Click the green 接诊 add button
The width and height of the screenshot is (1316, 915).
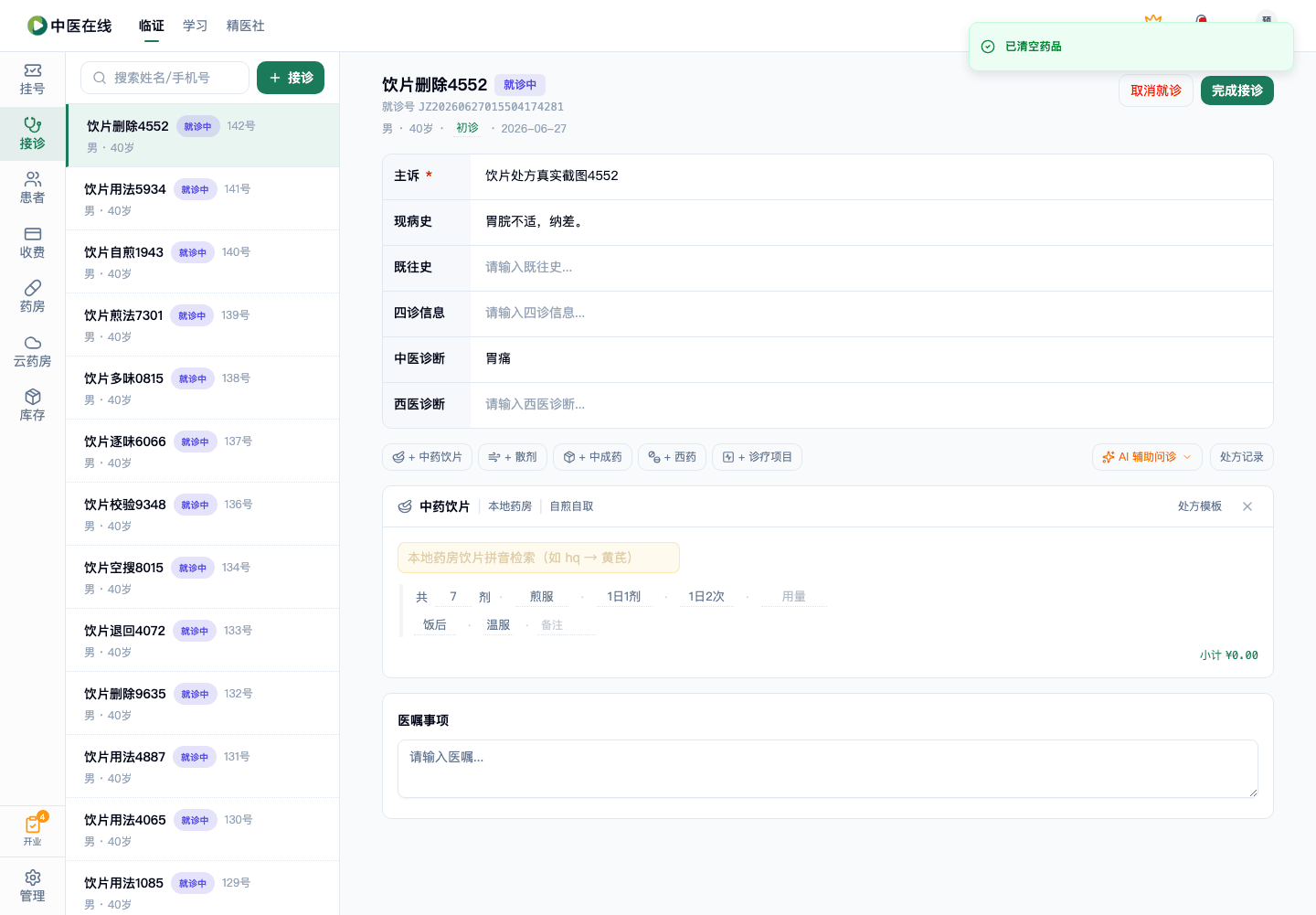tap(291, 78)
